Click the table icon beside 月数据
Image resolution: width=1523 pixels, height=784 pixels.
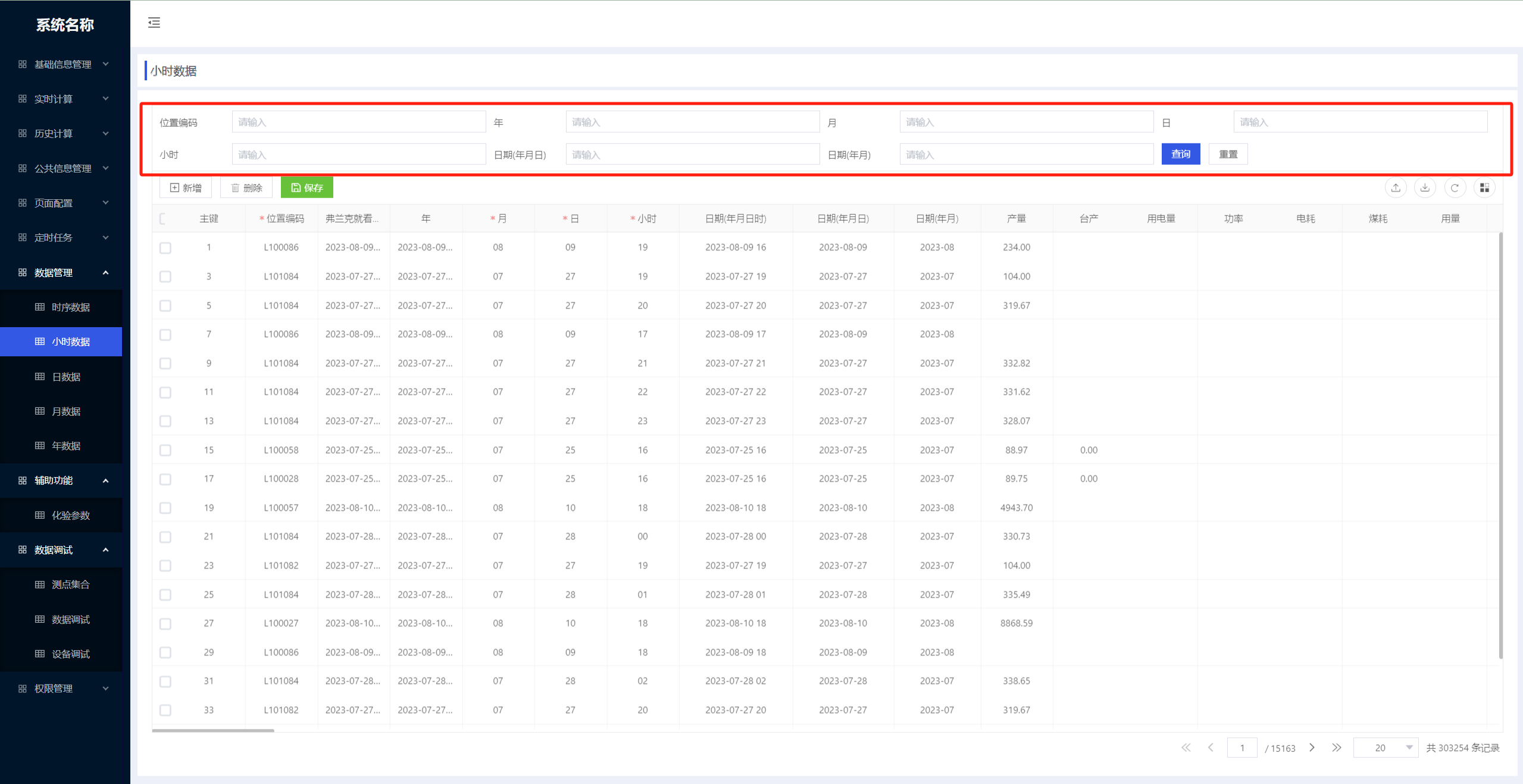(x=40, y=411)
